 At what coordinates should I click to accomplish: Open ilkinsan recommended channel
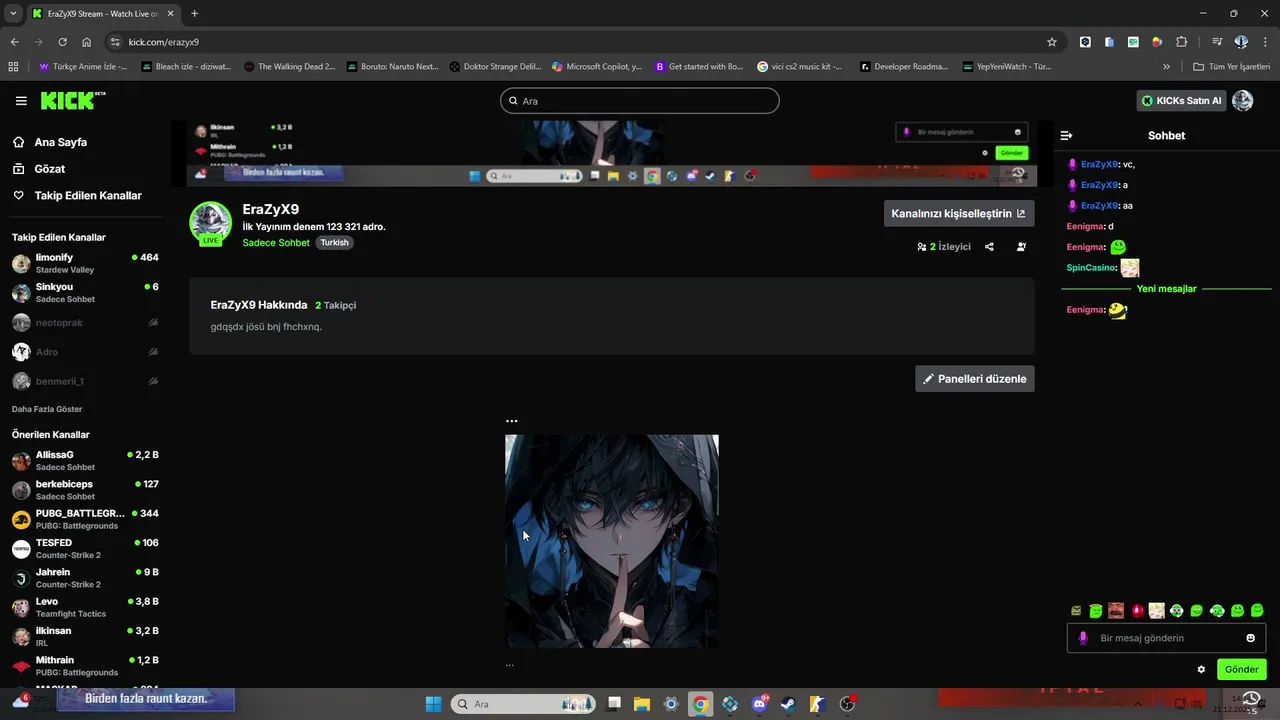[85, 637]
